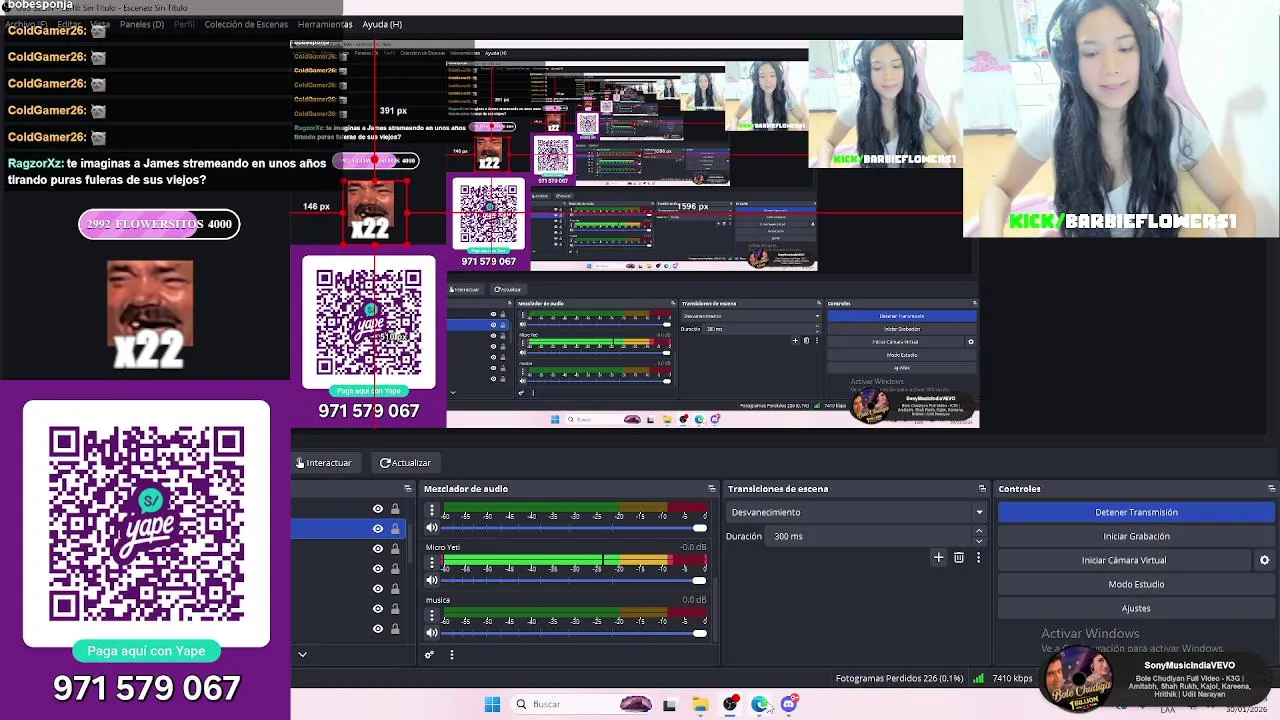Open OBS Studio taskbar icon
Screen dimensions: 1280x720
click(x=730, y=704)
